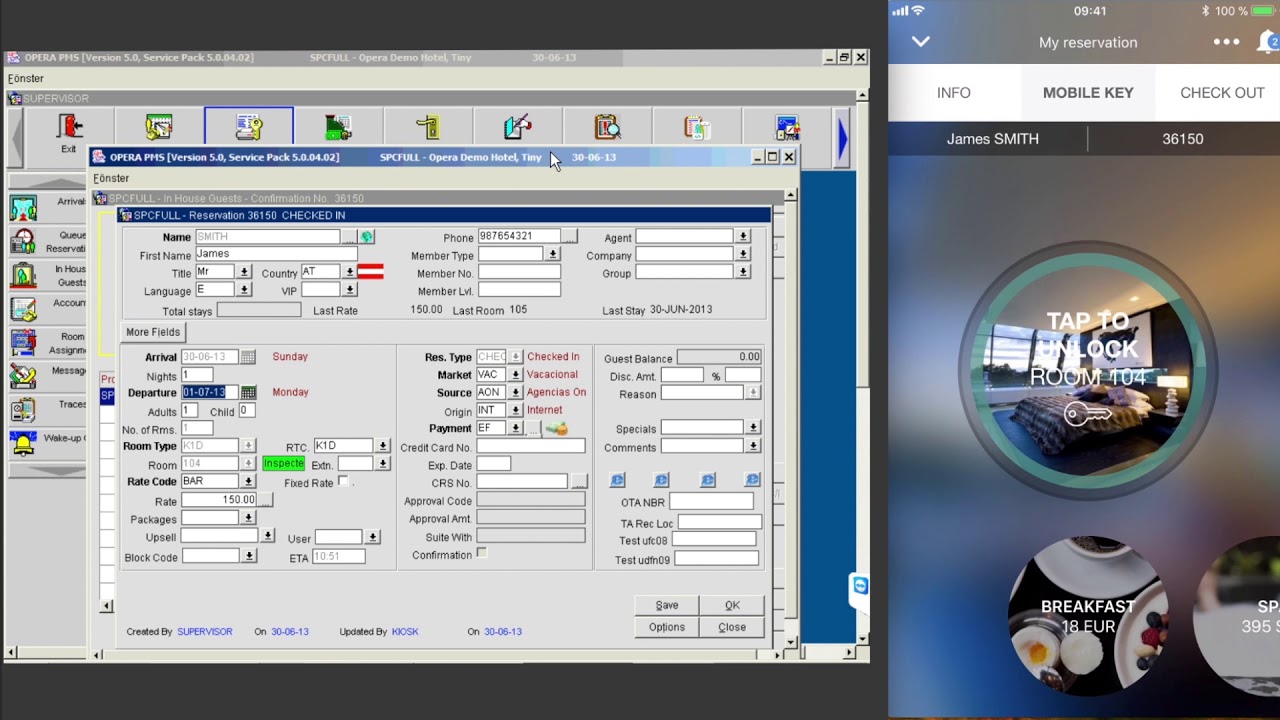
Task: Tap the unlock Room 104 circle
Action: coord(1088,370)
